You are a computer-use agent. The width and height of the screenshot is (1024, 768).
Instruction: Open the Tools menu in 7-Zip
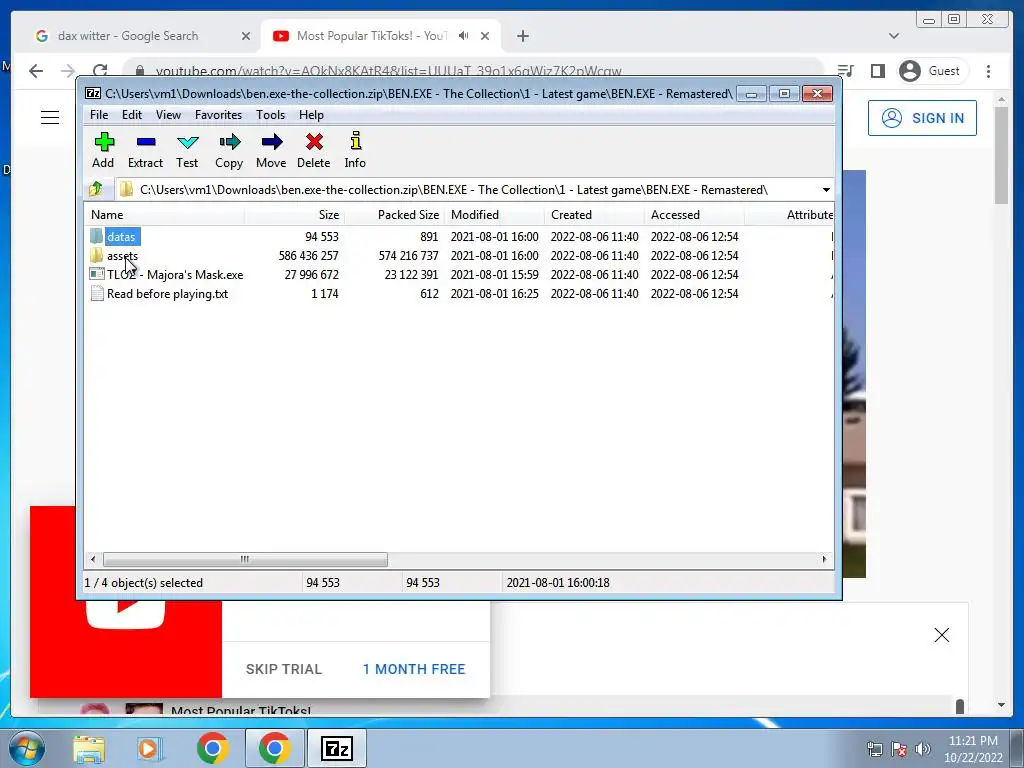pos(270,115)
